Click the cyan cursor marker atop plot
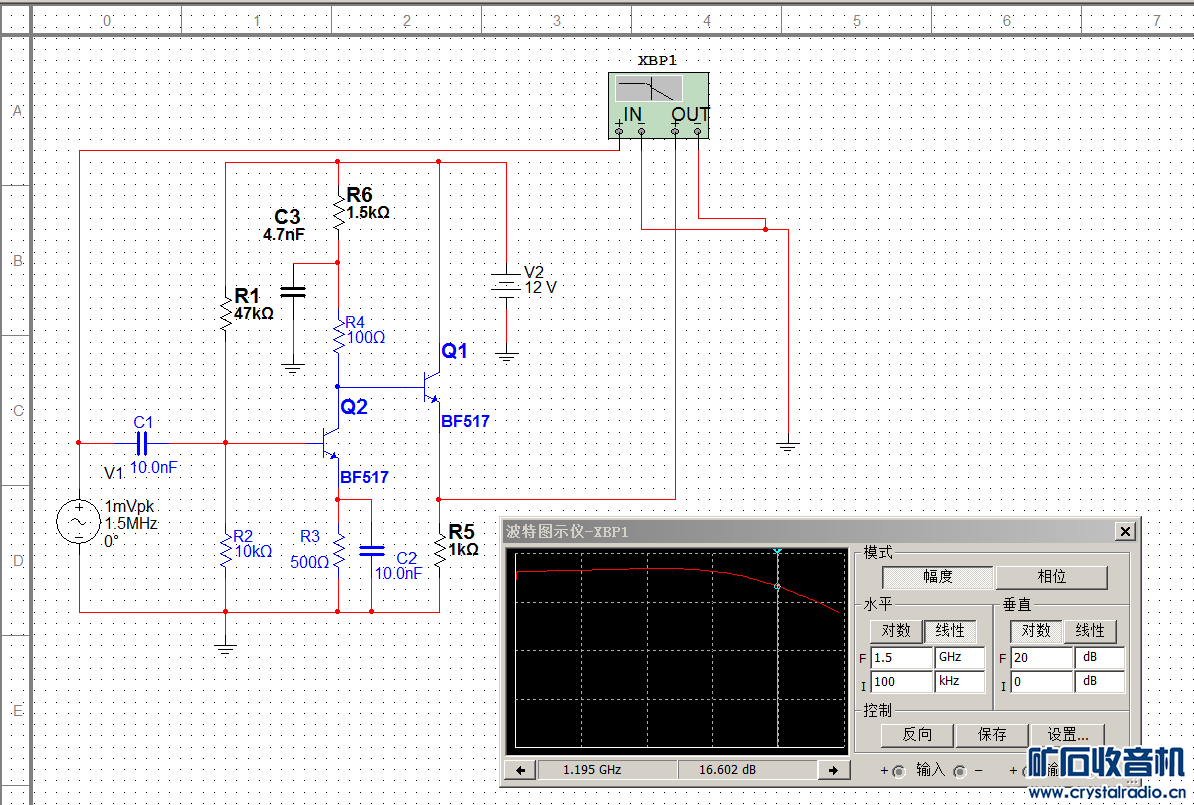 point(777,551)
